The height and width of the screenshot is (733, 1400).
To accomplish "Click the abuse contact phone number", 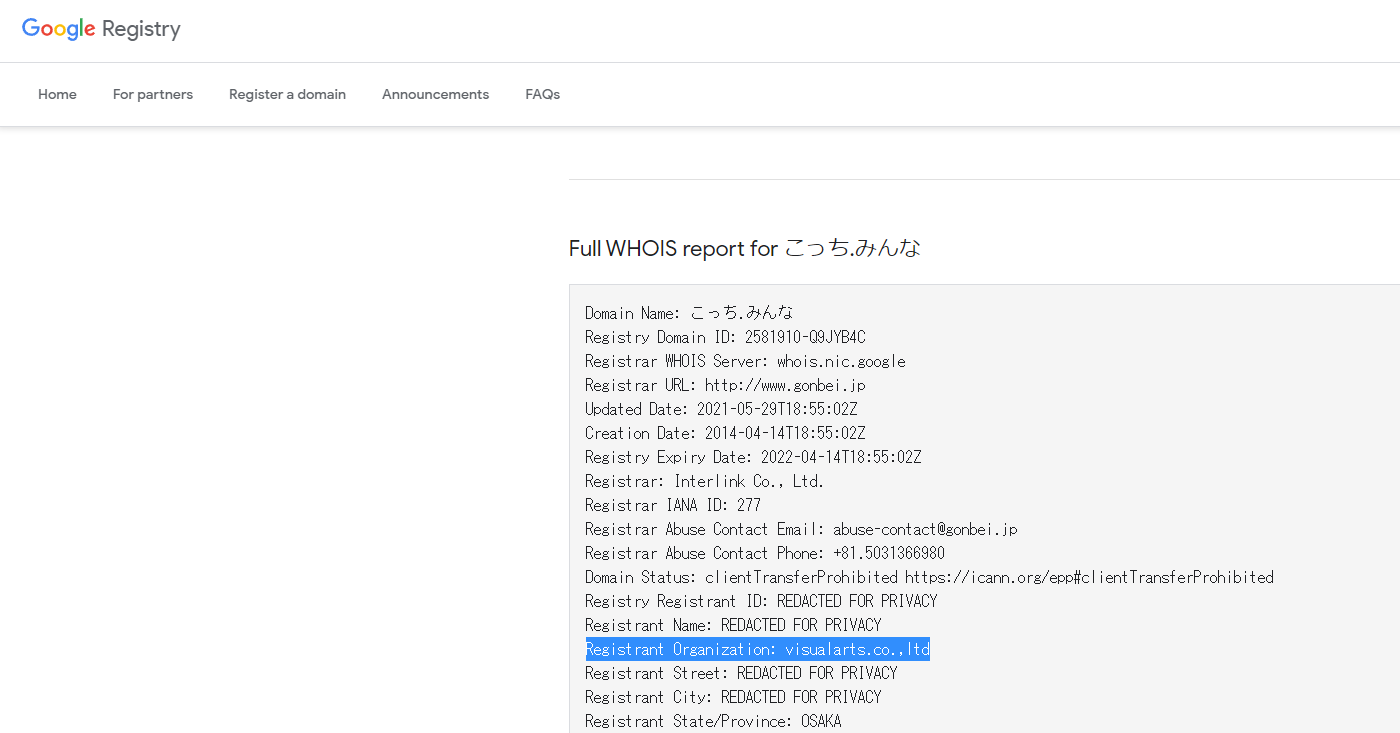I will (889, 553).
